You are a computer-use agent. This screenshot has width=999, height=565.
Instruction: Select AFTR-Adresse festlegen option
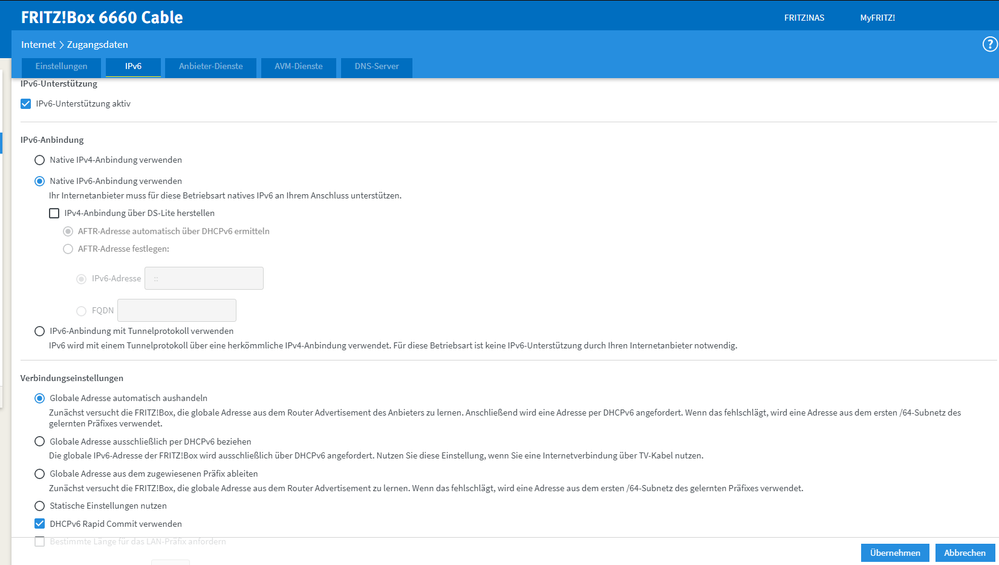click(68, 249)
